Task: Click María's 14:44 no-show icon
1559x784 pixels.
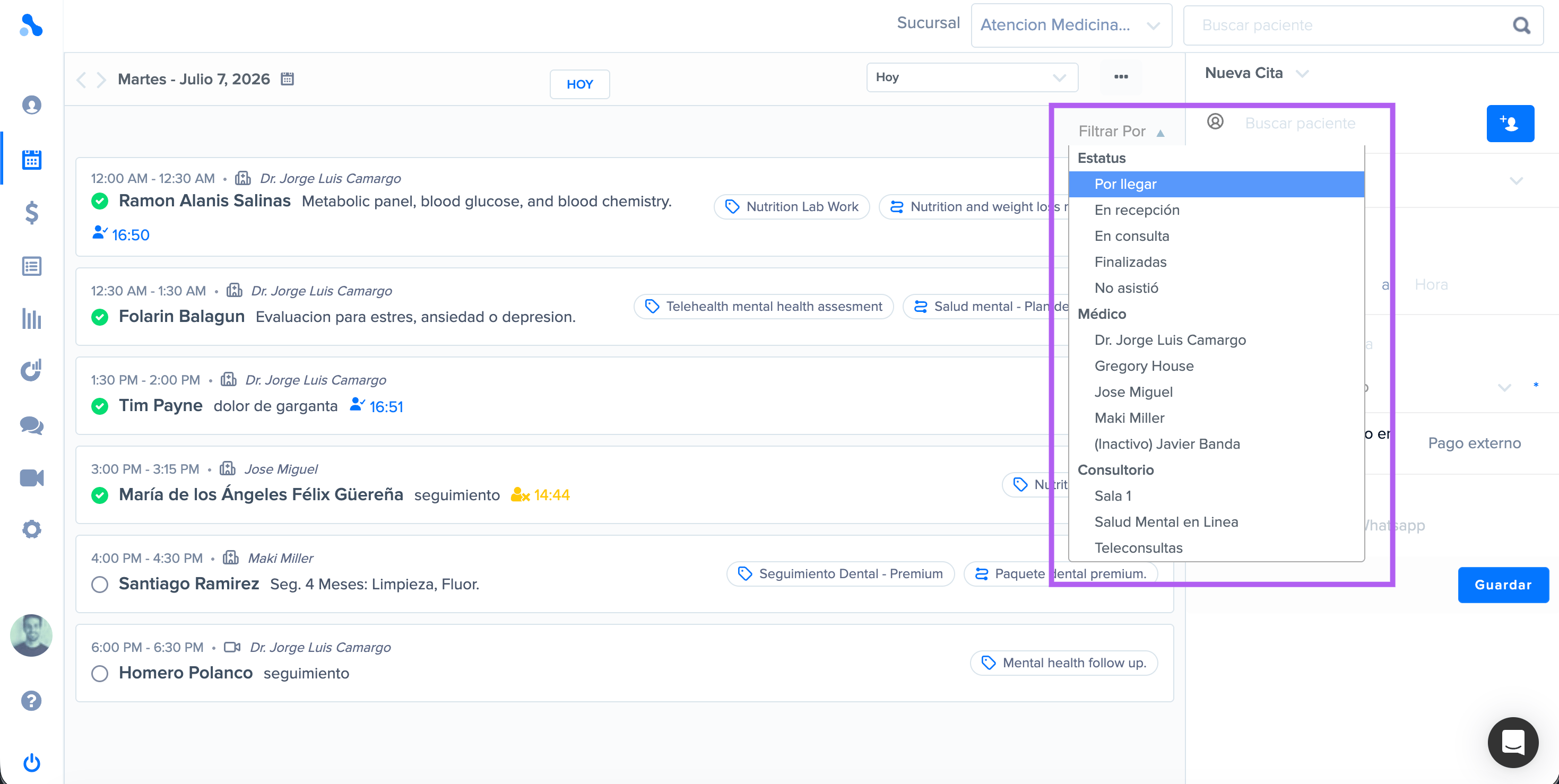Action: click(x=521, y=495)
